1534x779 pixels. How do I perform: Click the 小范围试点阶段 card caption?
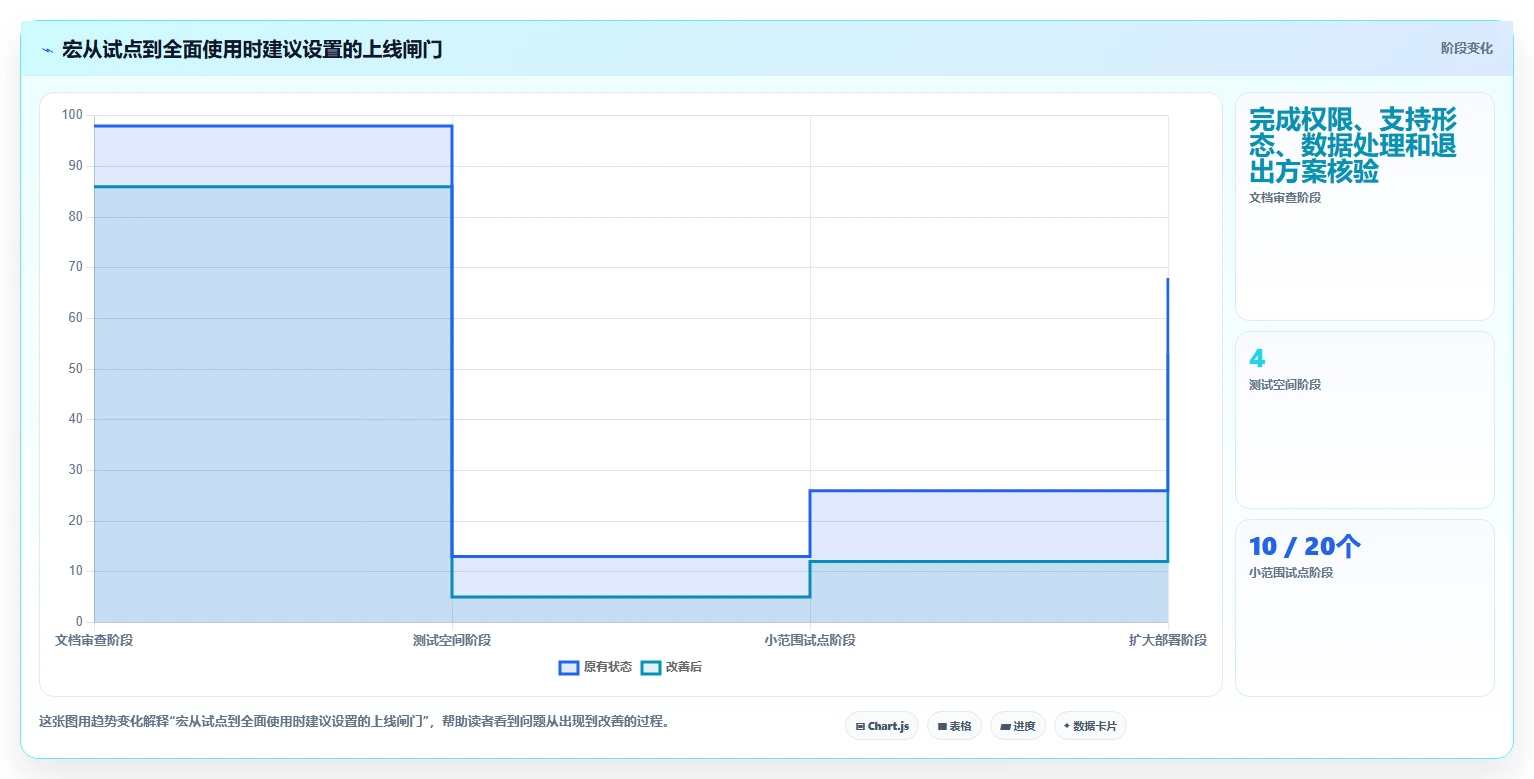(x=1291, y=573)
